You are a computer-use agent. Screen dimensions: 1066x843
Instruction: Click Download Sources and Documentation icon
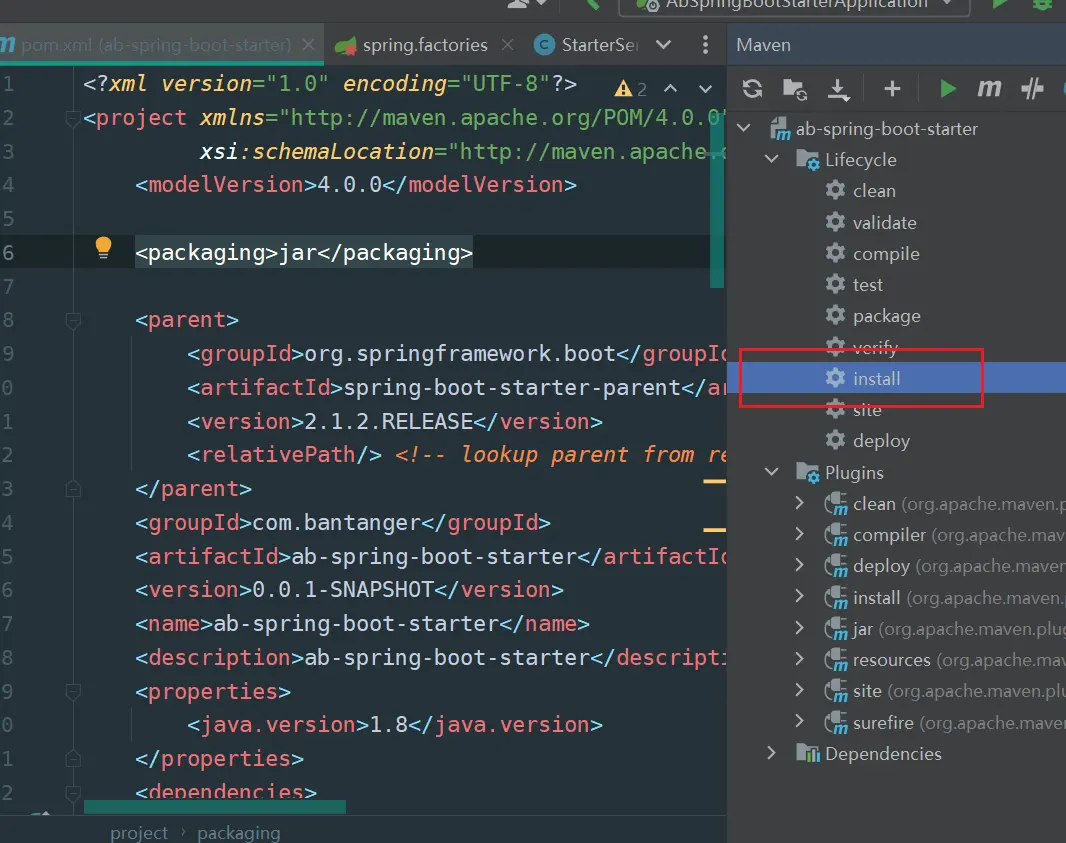coord(838,90)
